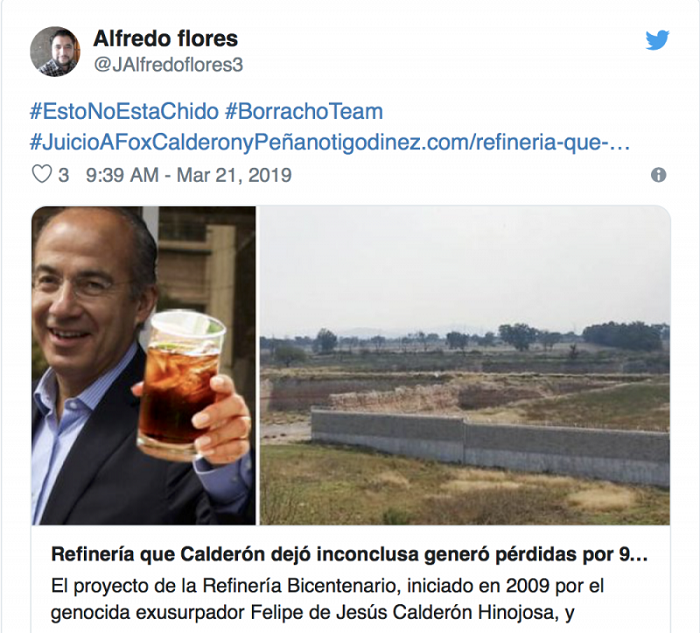Click the second description line 'genocida exusurpador'

coord(312,612)
